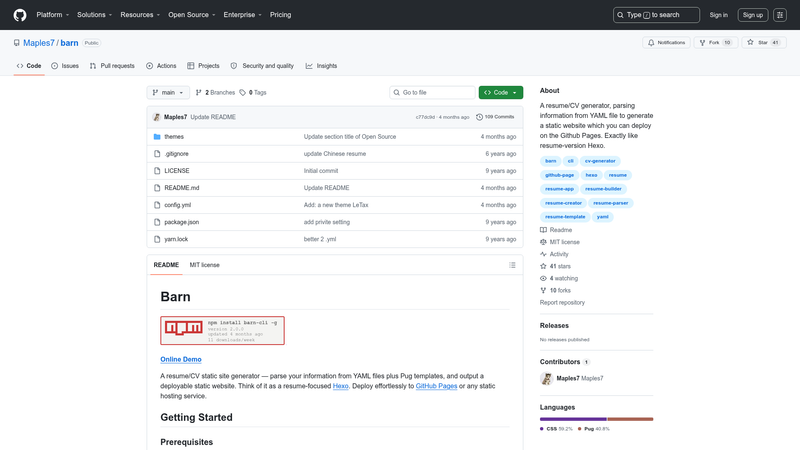800x450 pixels.
Task: Click the book icon beside Readme
Action: click(543, 230)
